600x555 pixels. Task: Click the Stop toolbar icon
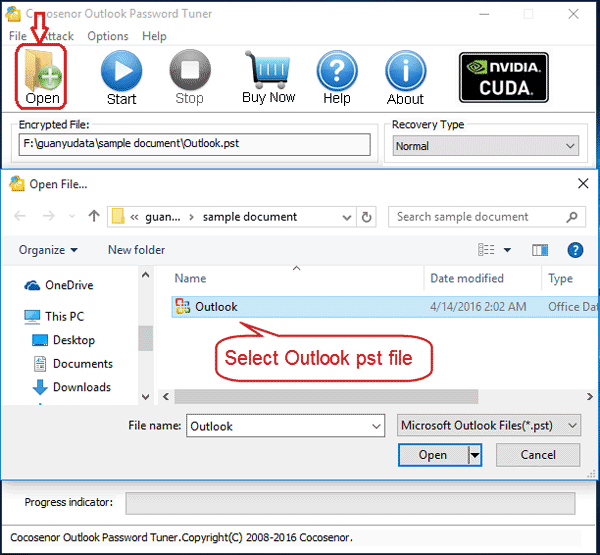coord(190,78)
